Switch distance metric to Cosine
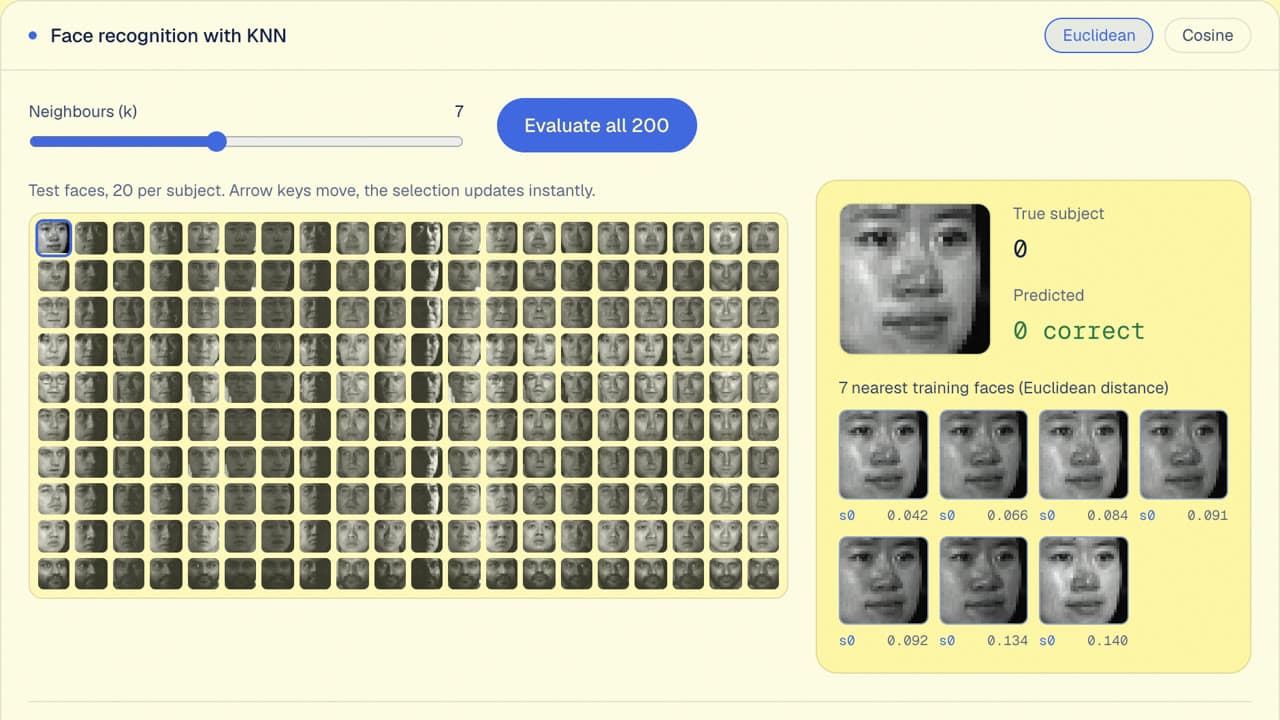This screenshot has width=1280, height=720. pos(1207,35)
